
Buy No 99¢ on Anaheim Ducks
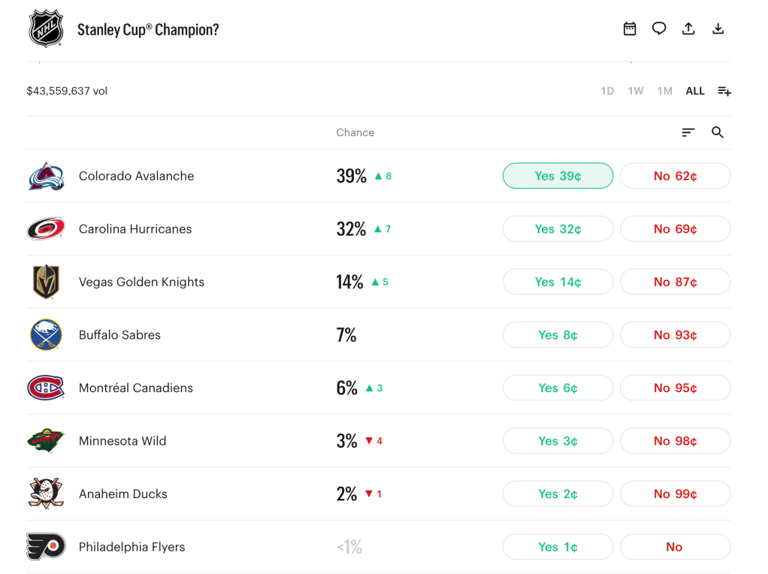(x=675, y=494)
